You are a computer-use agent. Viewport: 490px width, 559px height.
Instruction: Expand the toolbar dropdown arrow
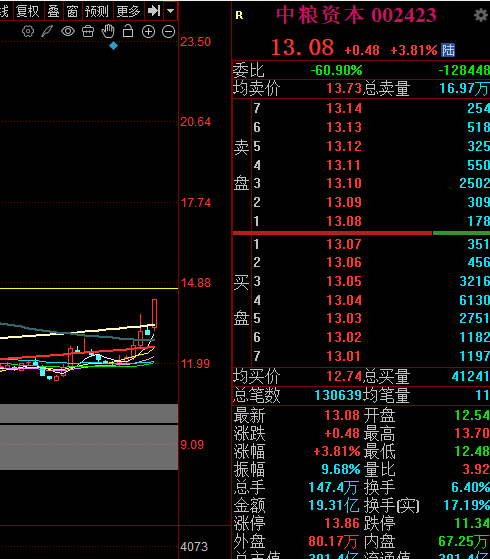pos(171,11)
